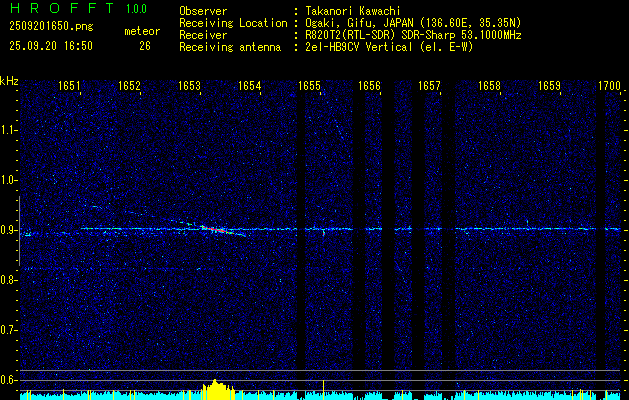This screenshot has width=629, height=400.
Task: Click the date stamp 25.09.20 16:50
Action: click(x=51, y=46)
